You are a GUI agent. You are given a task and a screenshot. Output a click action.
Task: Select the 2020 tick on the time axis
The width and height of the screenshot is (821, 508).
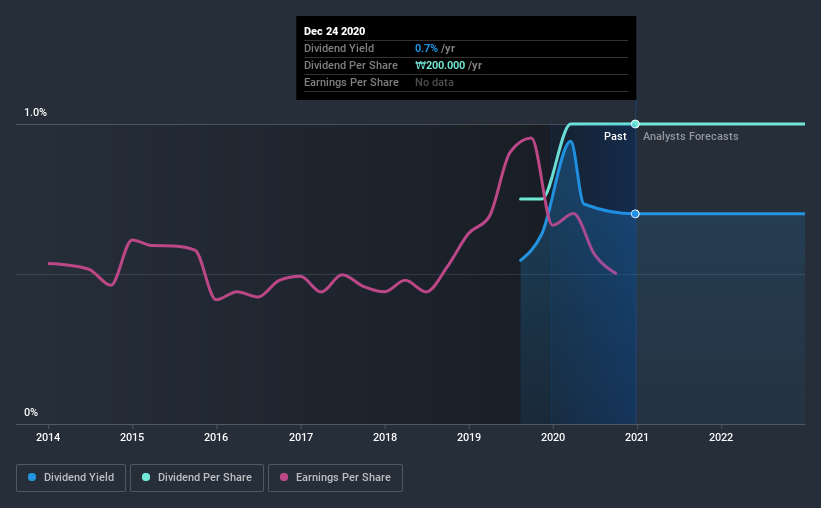(x=553, y=437)
